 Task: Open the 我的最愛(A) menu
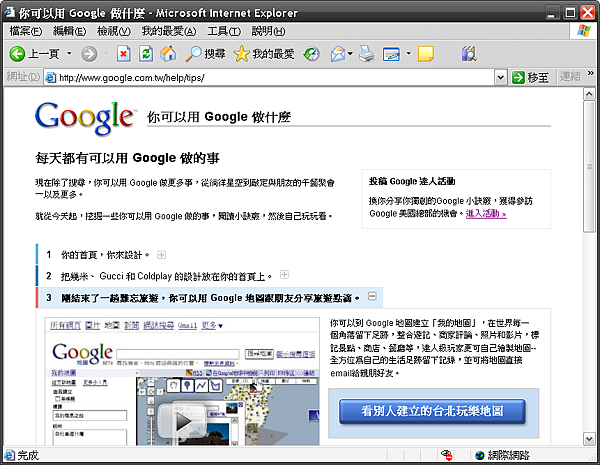pyautogui.click(x=169, y=31)
